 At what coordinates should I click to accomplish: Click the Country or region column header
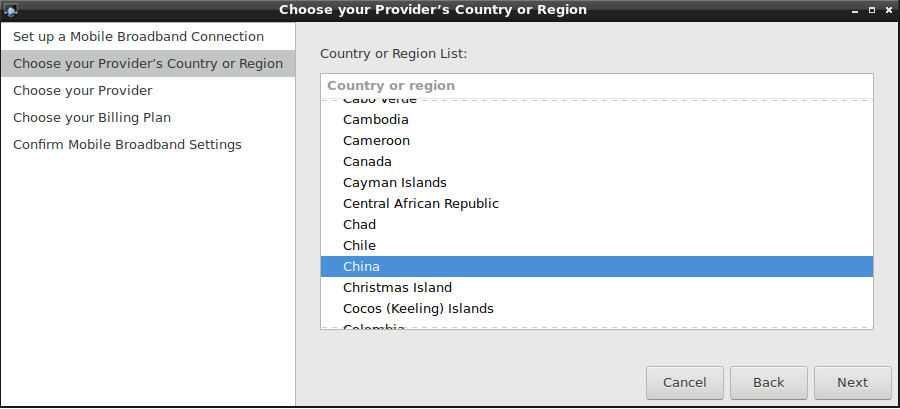(596, 86)
